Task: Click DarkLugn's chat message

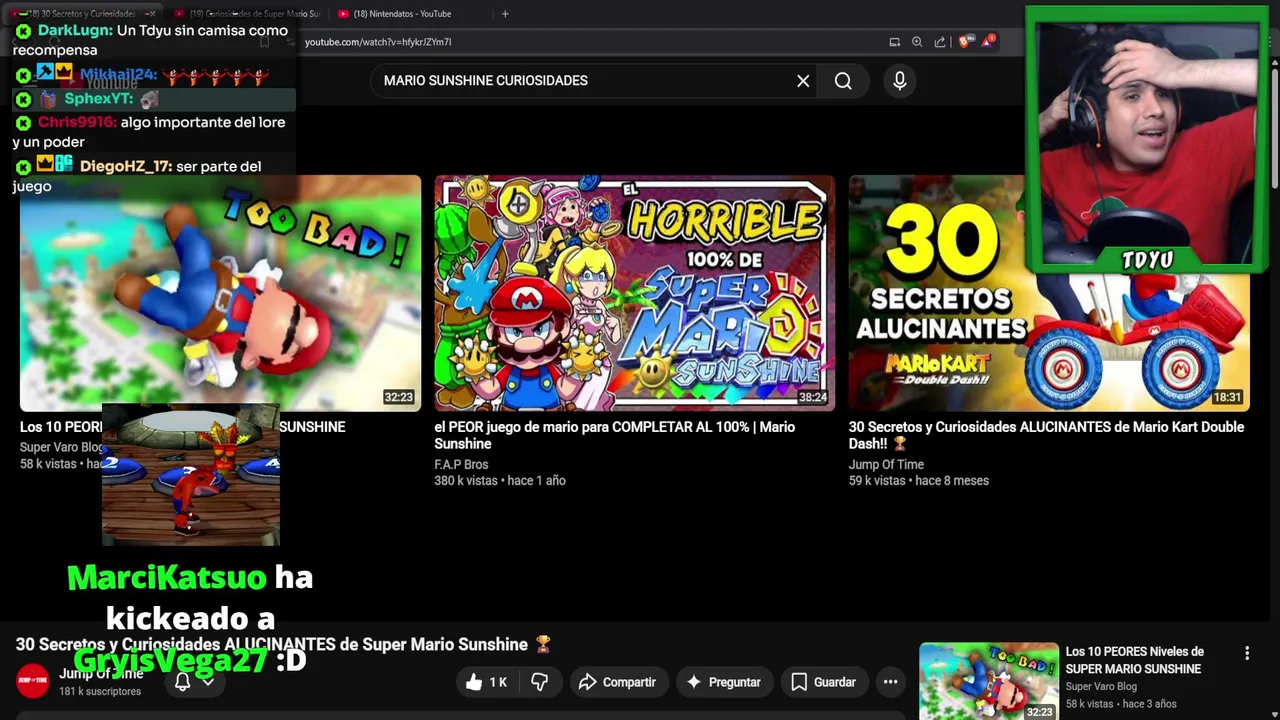Action: click(152, 40)
